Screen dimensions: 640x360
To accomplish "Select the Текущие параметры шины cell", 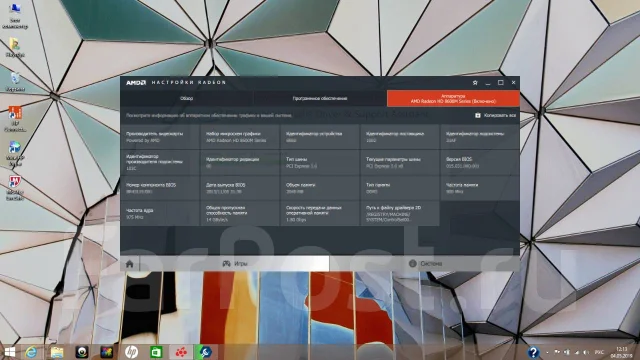I will (400, 162).
